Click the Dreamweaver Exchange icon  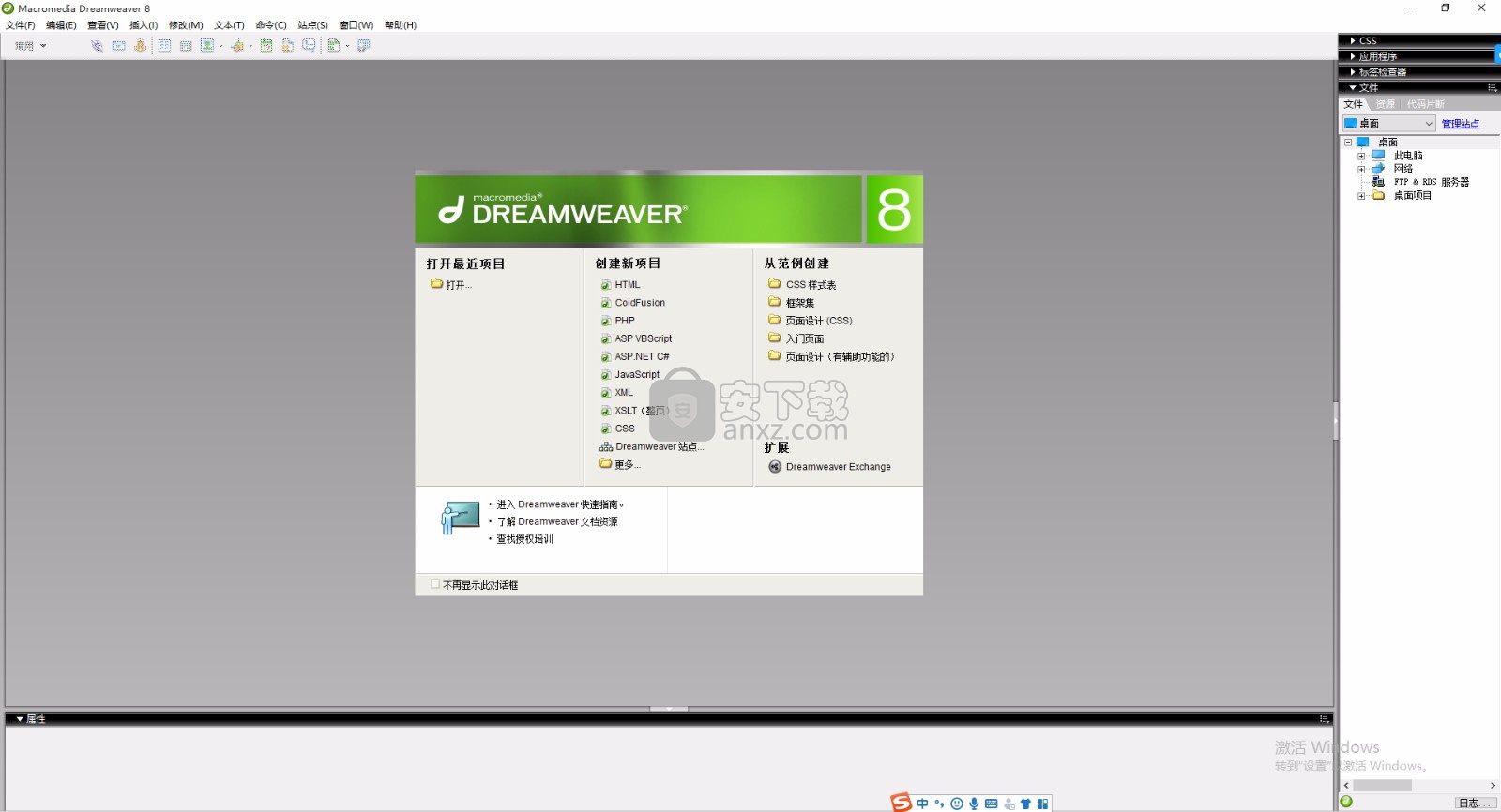[775, 467]
